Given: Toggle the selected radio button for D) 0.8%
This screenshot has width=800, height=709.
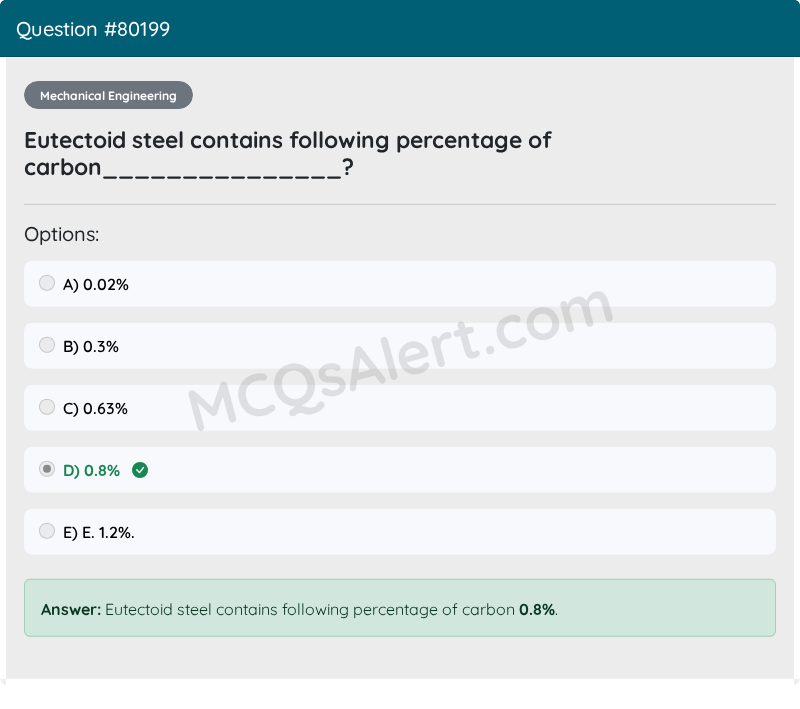Looking at the screenshot, I should (47, 469).
